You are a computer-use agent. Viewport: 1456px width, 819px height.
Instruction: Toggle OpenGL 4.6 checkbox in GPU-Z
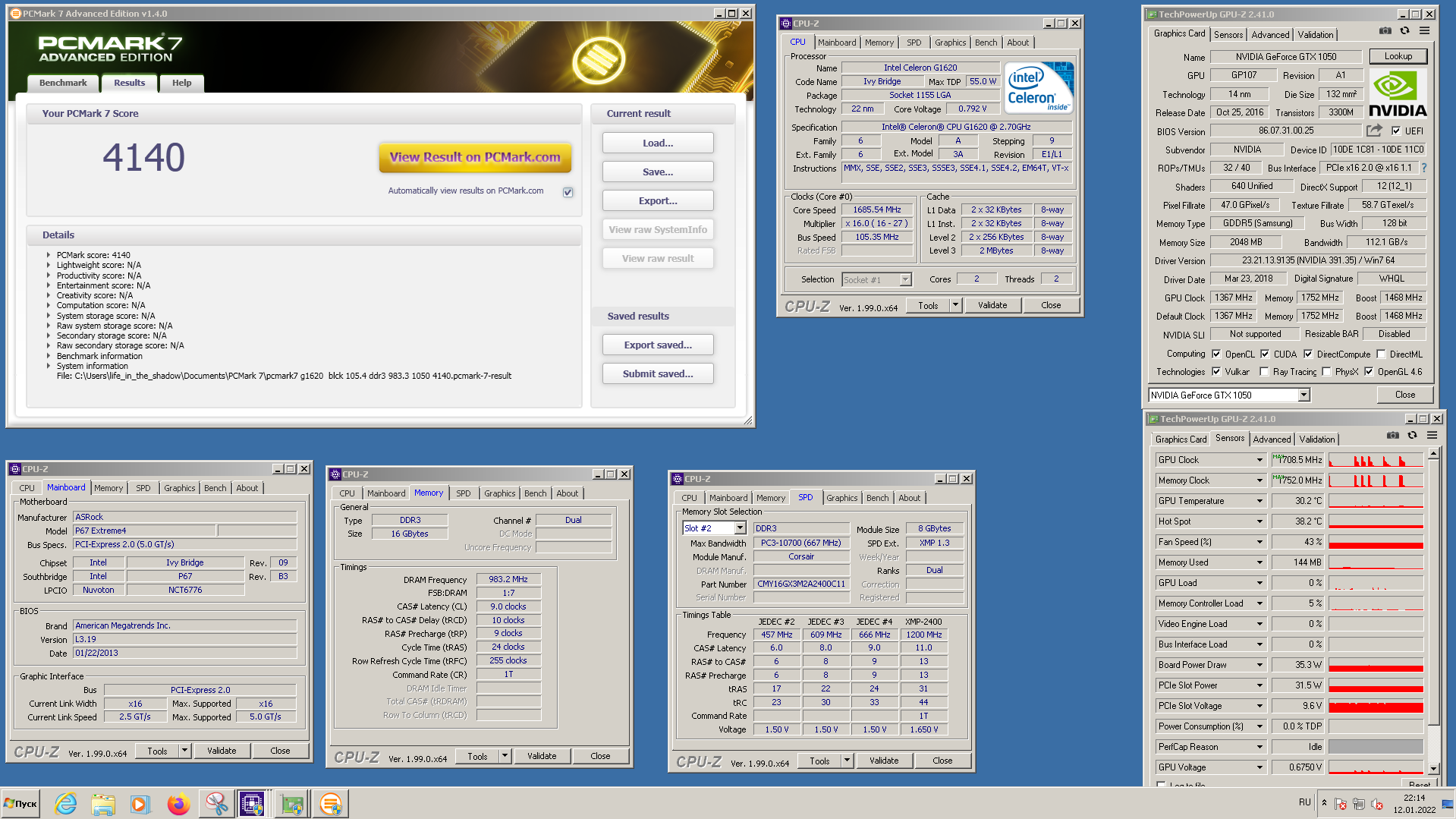1369,371
